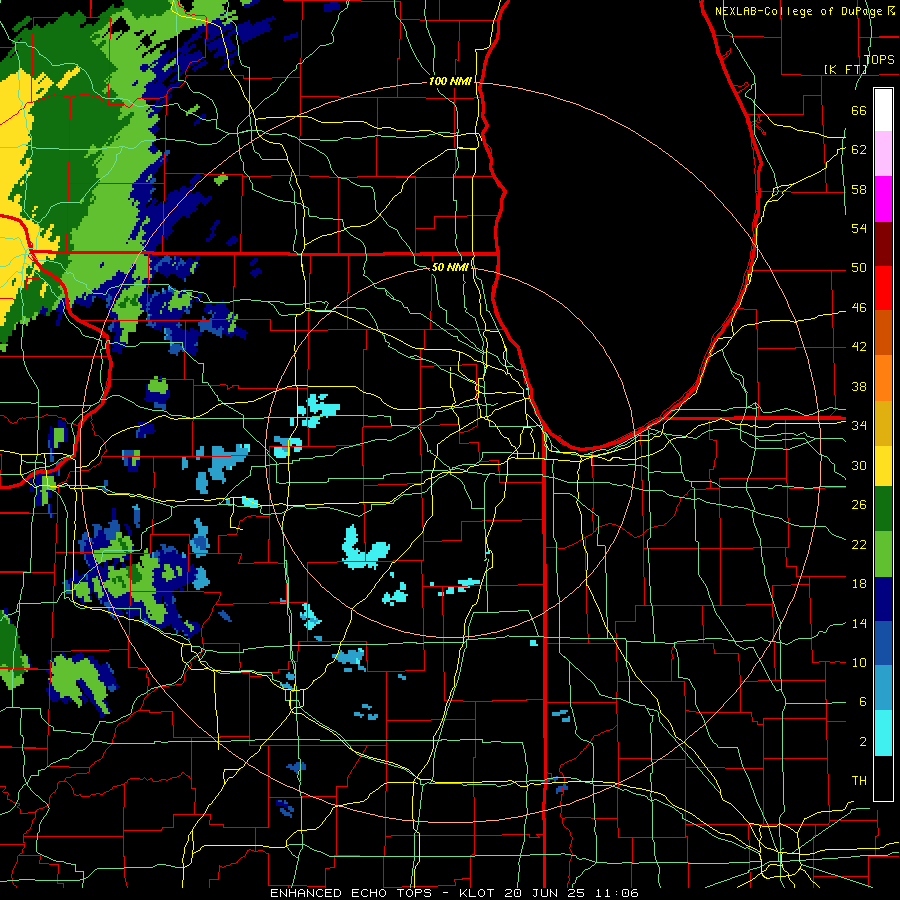
Task: Click the "50 NMI" range ring label
Action: 449,267
